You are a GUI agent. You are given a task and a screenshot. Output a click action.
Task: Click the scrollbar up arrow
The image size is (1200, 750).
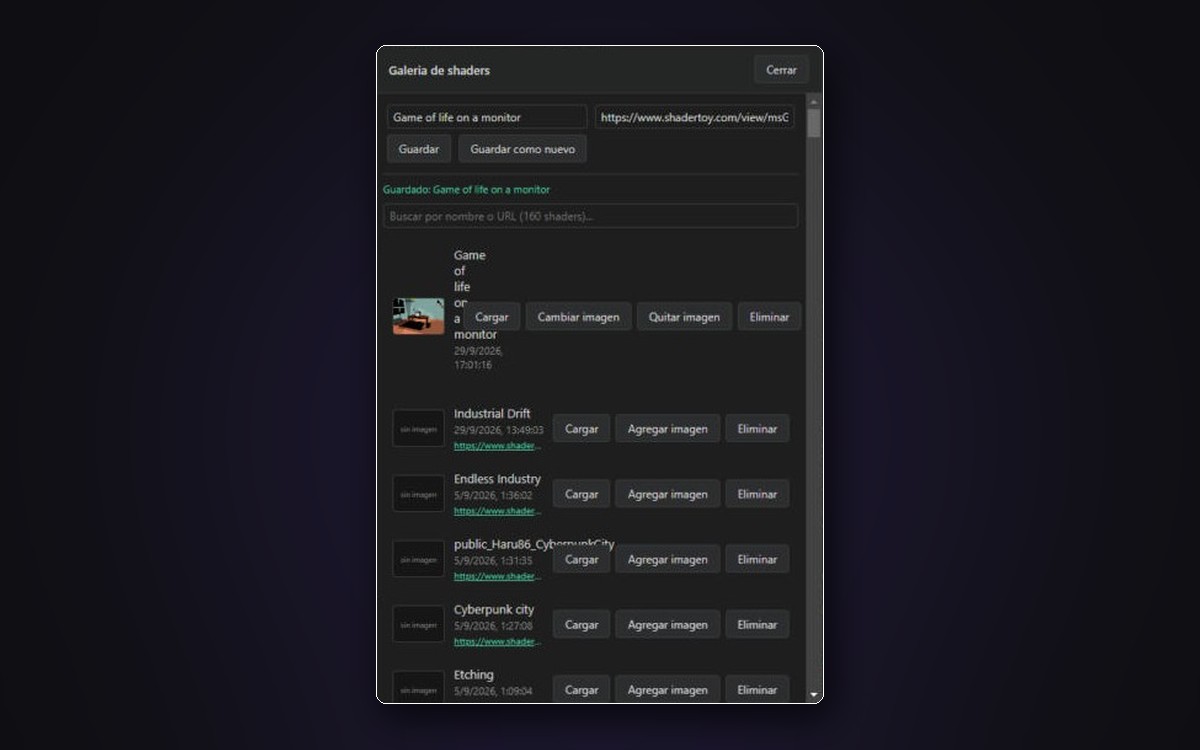click(814, 101)
